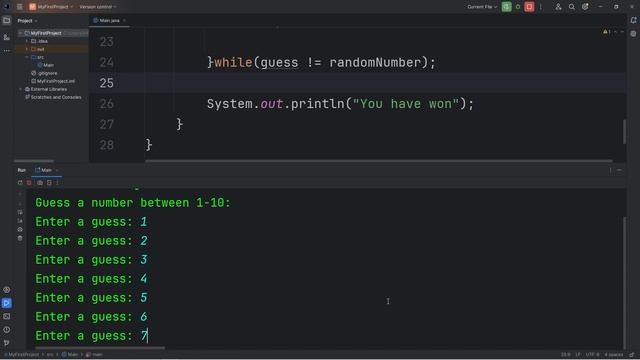This screenshot has width=640, height=360.
Task: Click MyFirstProject breadcrumb in status bar
Action: tap(22, 355)
